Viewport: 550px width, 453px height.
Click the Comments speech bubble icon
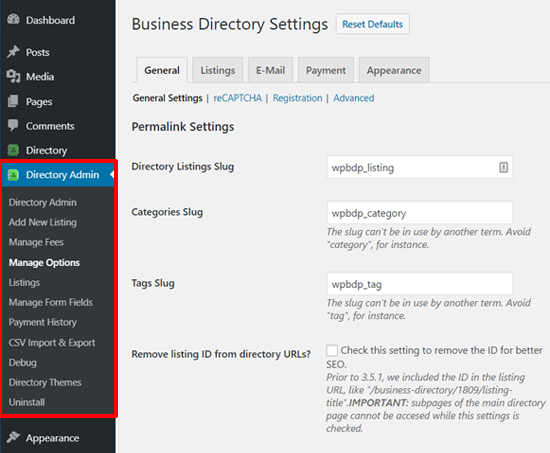13,125
